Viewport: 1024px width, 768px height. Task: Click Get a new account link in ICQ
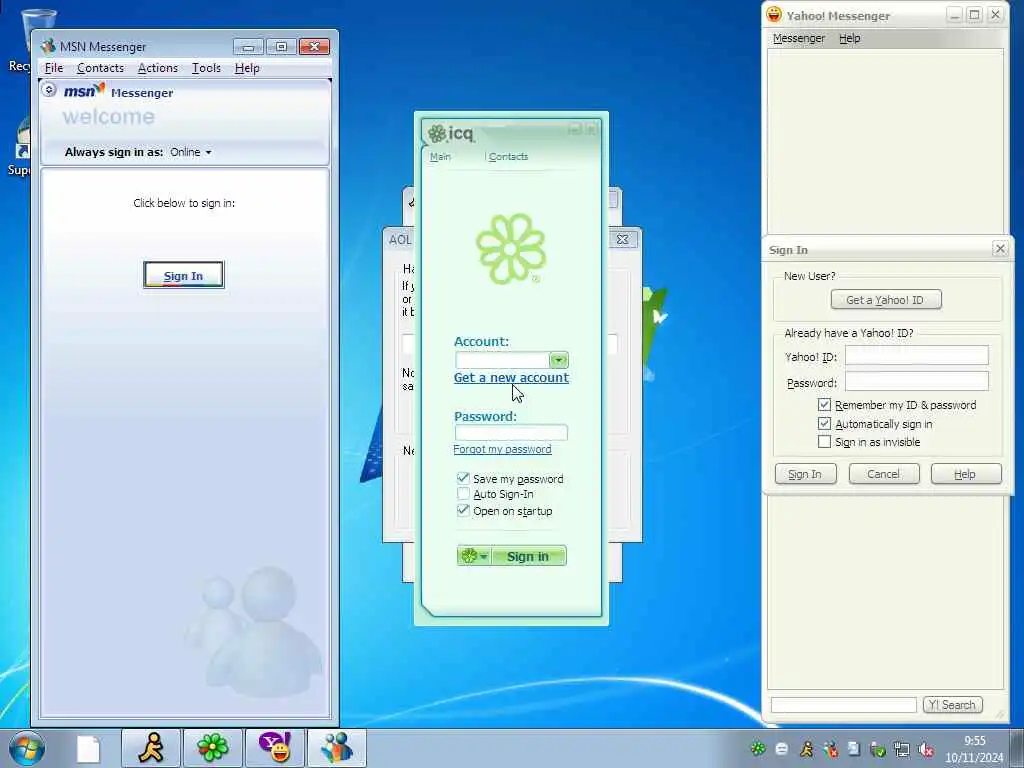pyautogui.click(x=511, y=377)
